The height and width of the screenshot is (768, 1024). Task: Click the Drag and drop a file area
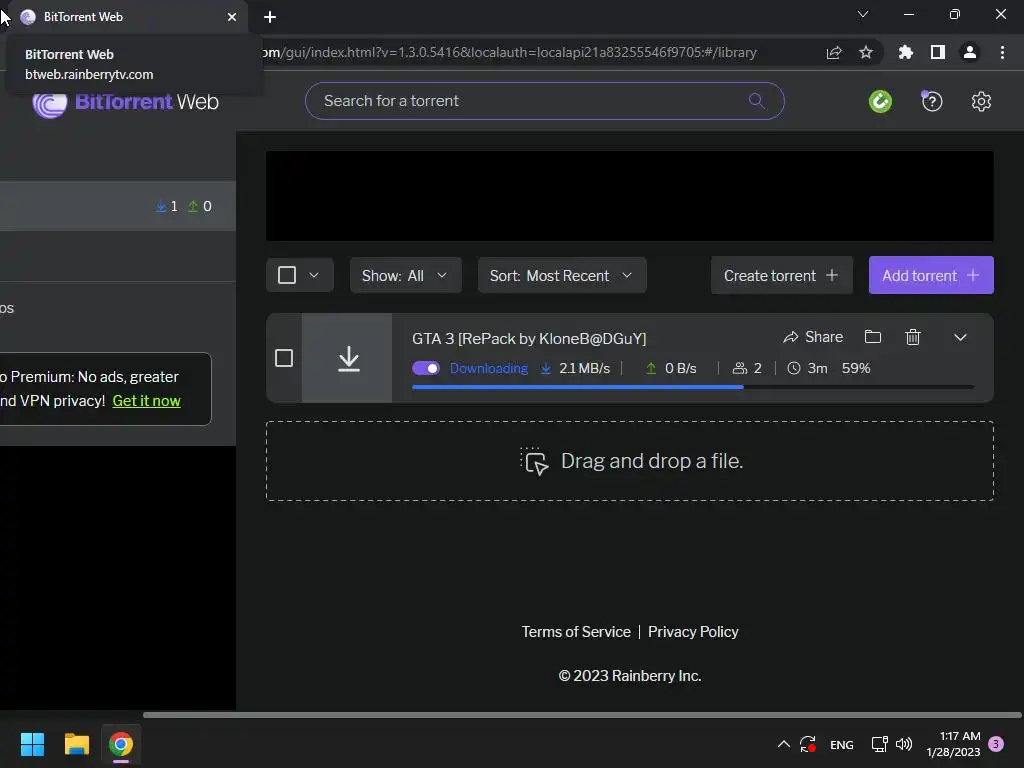[630, 461]
